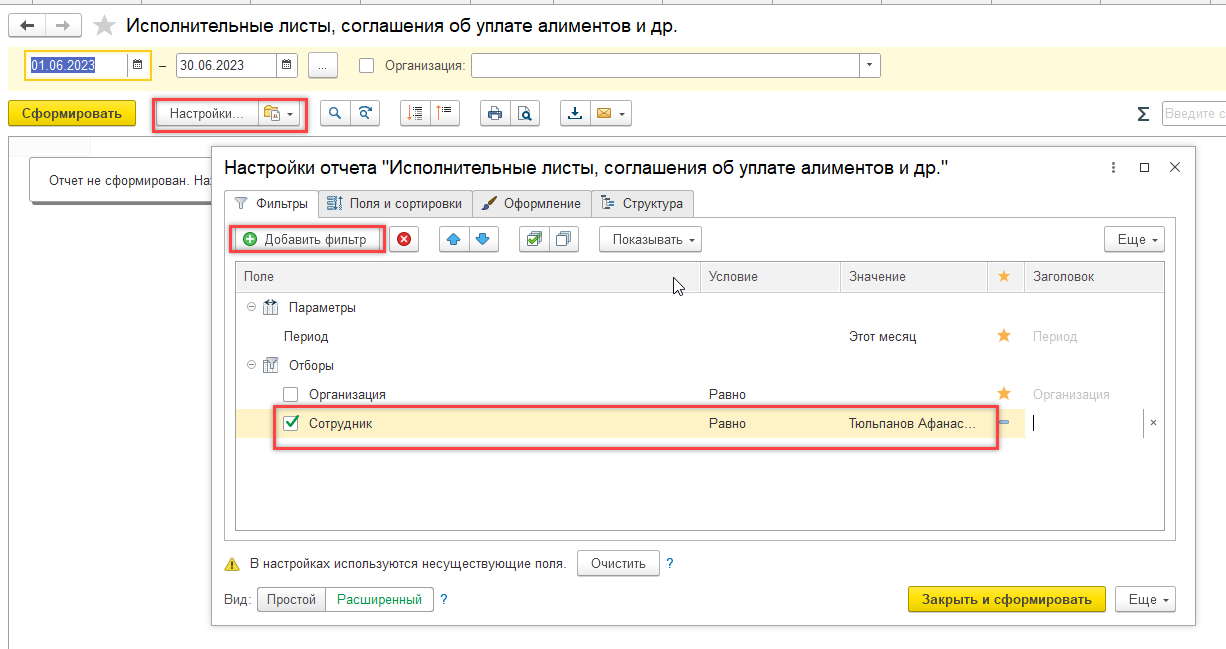1226x649 pixels.
Task: Open the Организация dropdown in header
Action: coord(870,65)
